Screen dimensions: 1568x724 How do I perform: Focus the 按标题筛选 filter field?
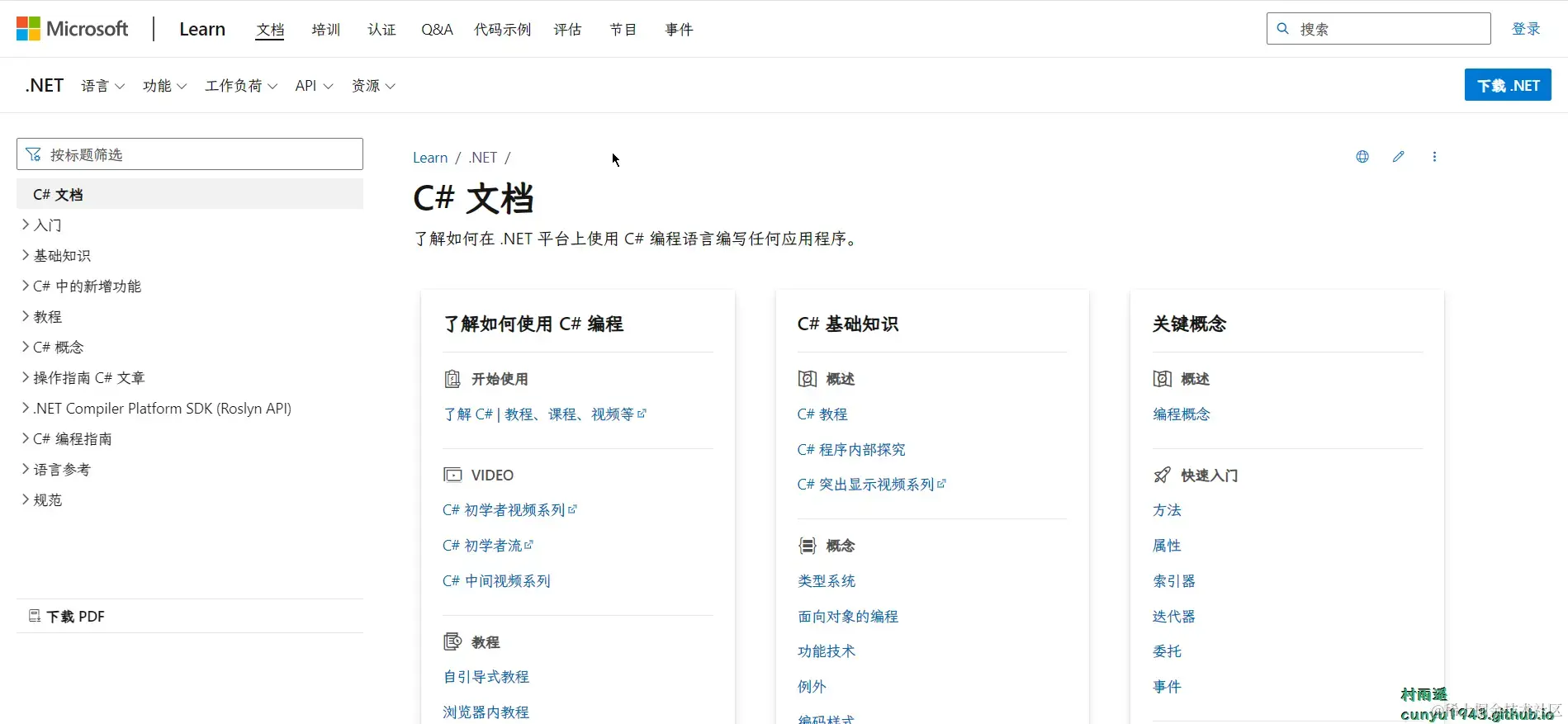pos(190,154)
